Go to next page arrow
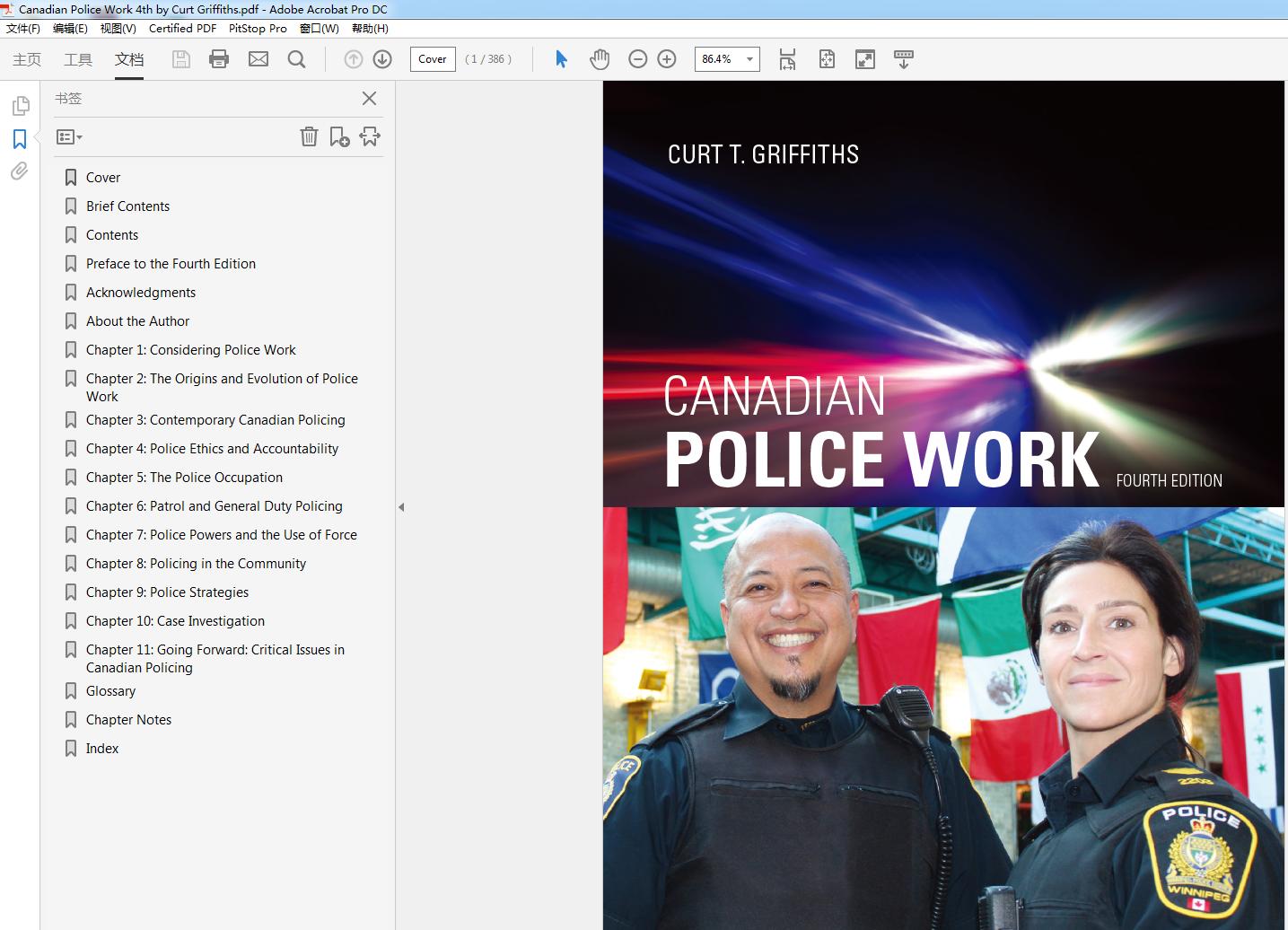Image resolution: width=1288 pixels, height=930 pixels. (x=382, y=59)
